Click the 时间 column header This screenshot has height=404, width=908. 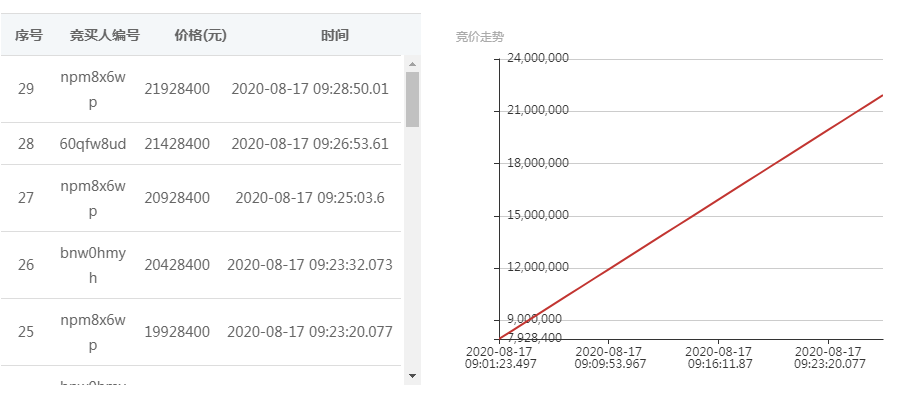(x=335, y=35)
